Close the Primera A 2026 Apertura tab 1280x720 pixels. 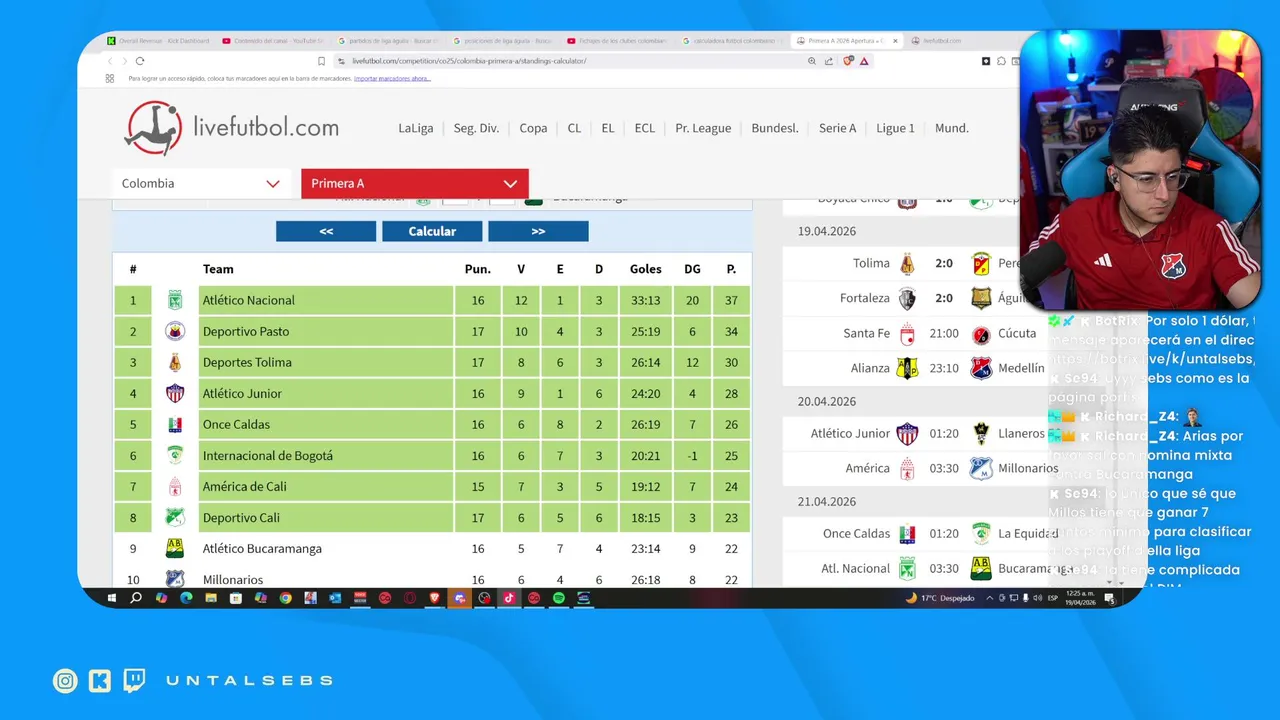895,41
